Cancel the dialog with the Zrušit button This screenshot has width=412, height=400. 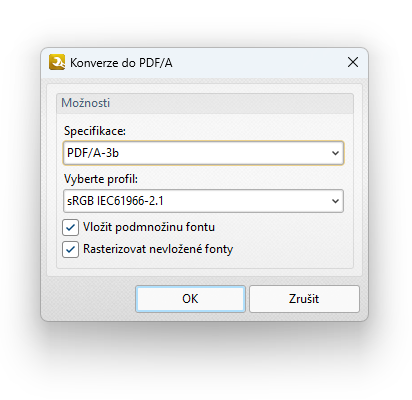point(304,299)
